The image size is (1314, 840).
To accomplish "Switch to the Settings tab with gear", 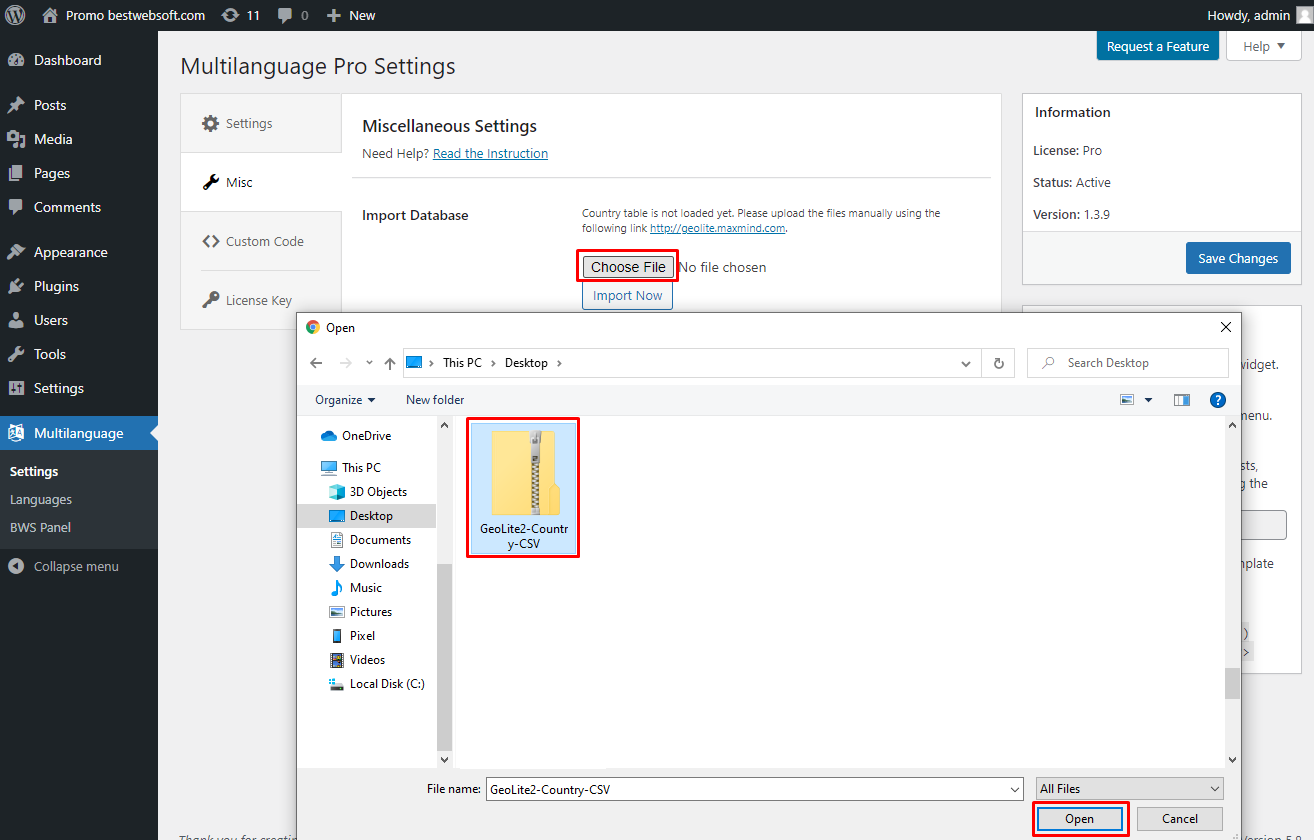I will [x=261, y=123].
